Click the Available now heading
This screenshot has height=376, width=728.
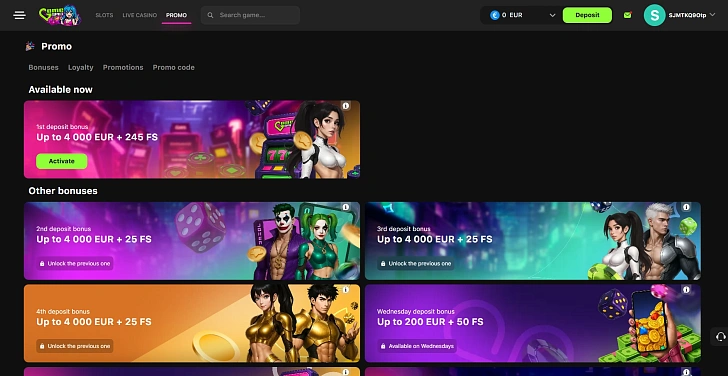click(x=60, y=90)
